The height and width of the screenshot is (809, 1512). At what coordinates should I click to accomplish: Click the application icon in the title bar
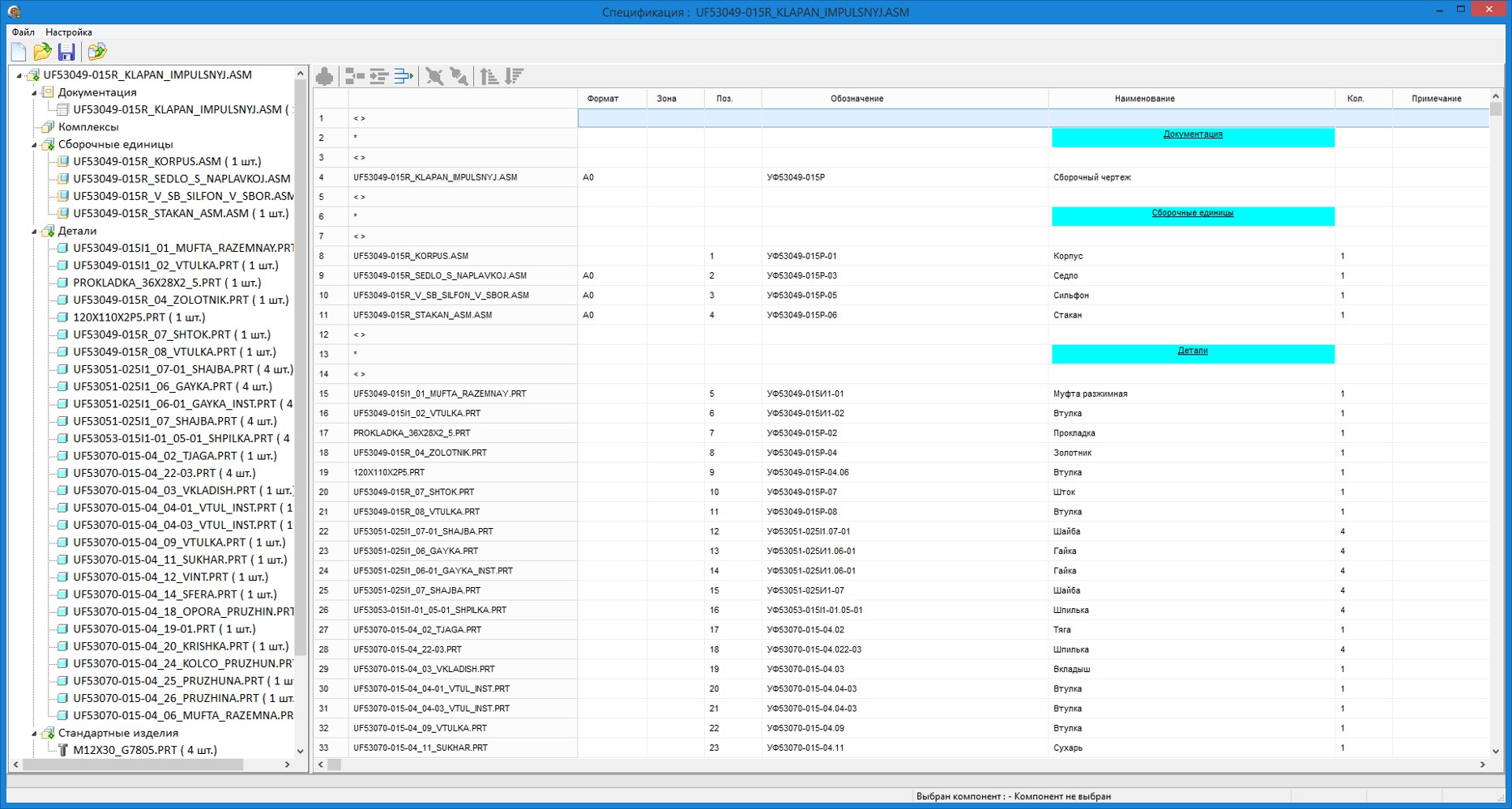click(14, 12)
